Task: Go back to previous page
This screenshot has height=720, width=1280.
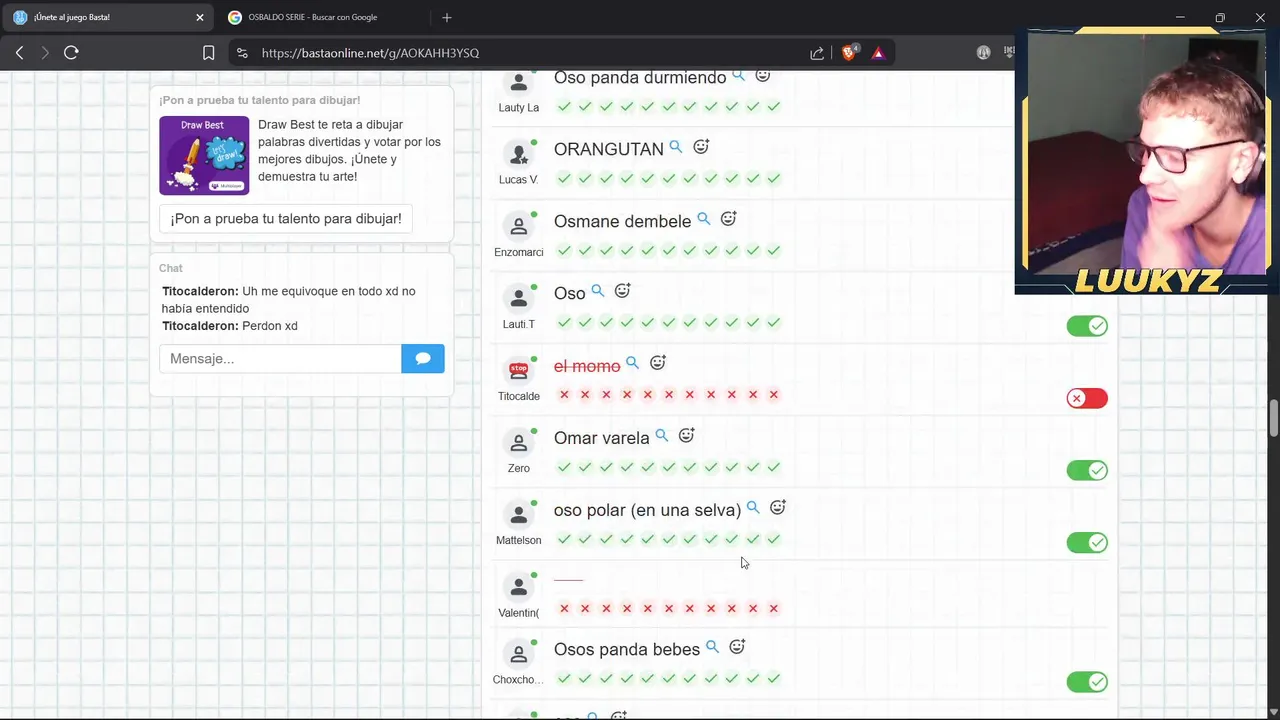Action: coord(19,53)
